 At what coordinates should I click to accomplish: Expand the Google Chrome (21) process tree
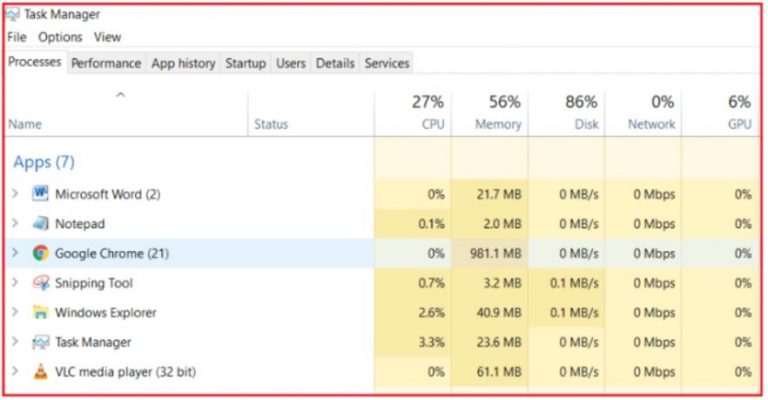(15, 253)
